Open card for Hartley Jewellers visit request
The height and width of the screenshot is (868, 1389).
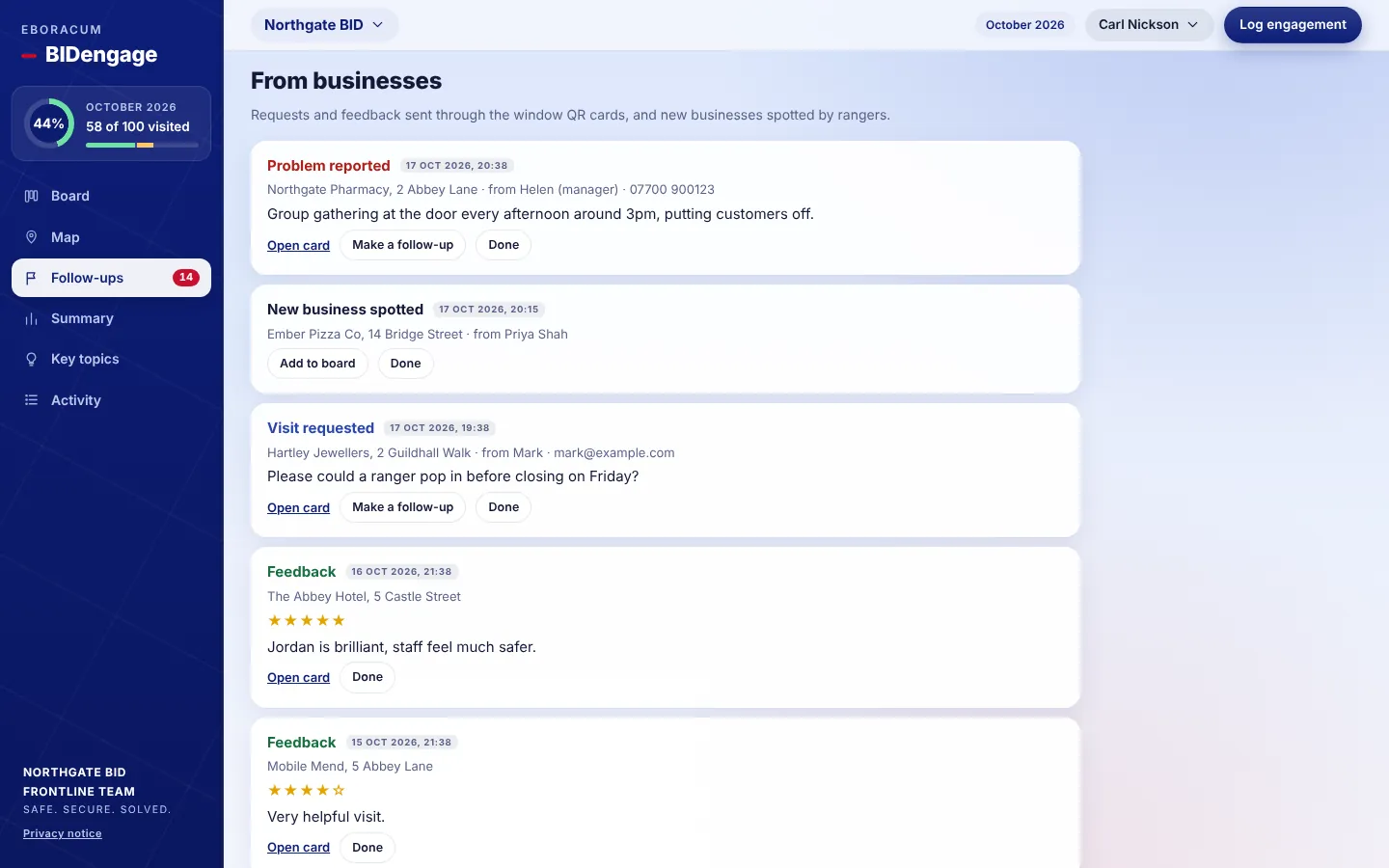[x=298, y=508]
